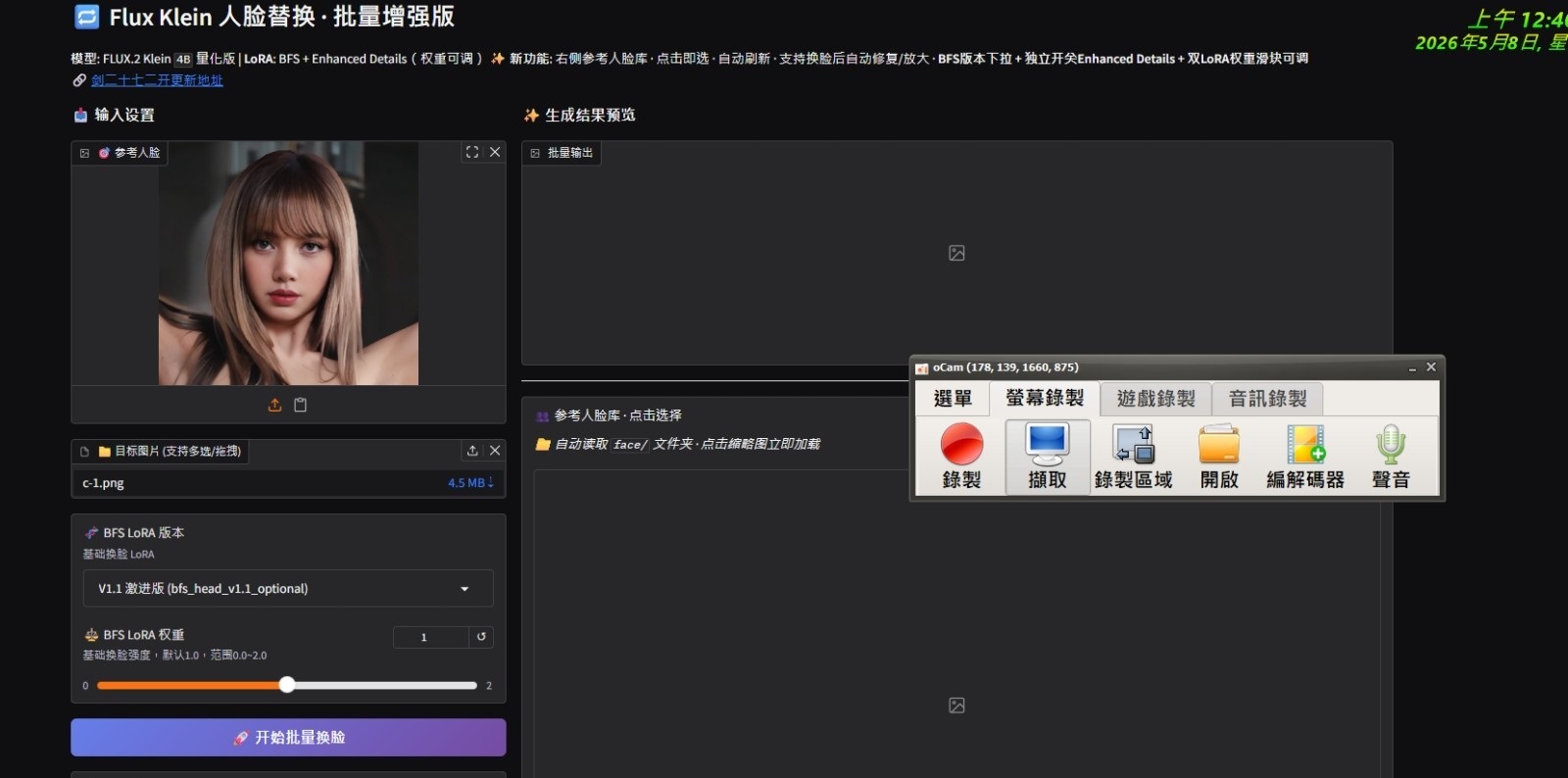Click the BFS LoRA 权重 slider handle
The width and height of the screenshot is (1568, 778).
[x=286, y=685]
